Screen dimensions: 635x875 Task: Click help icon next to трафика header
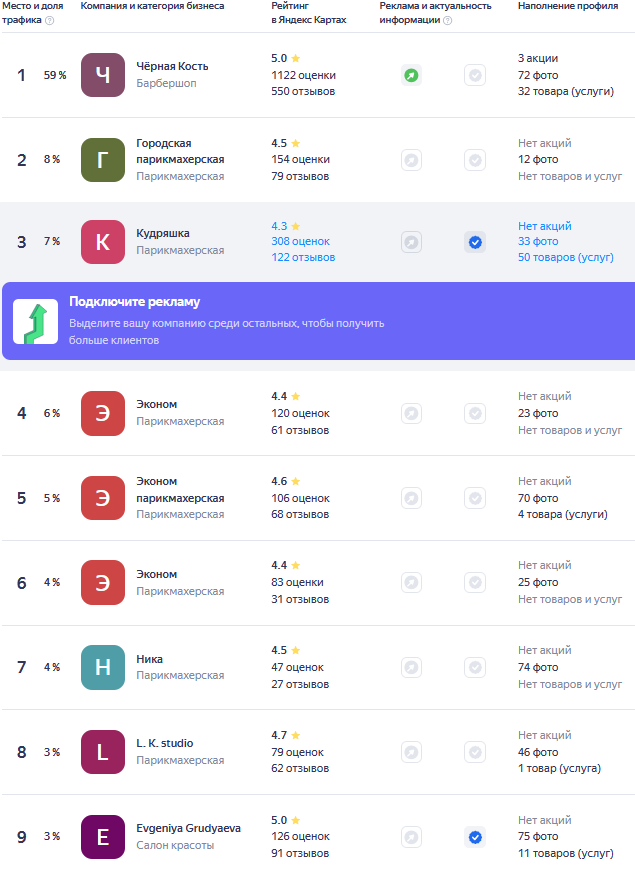coord(50,21)
